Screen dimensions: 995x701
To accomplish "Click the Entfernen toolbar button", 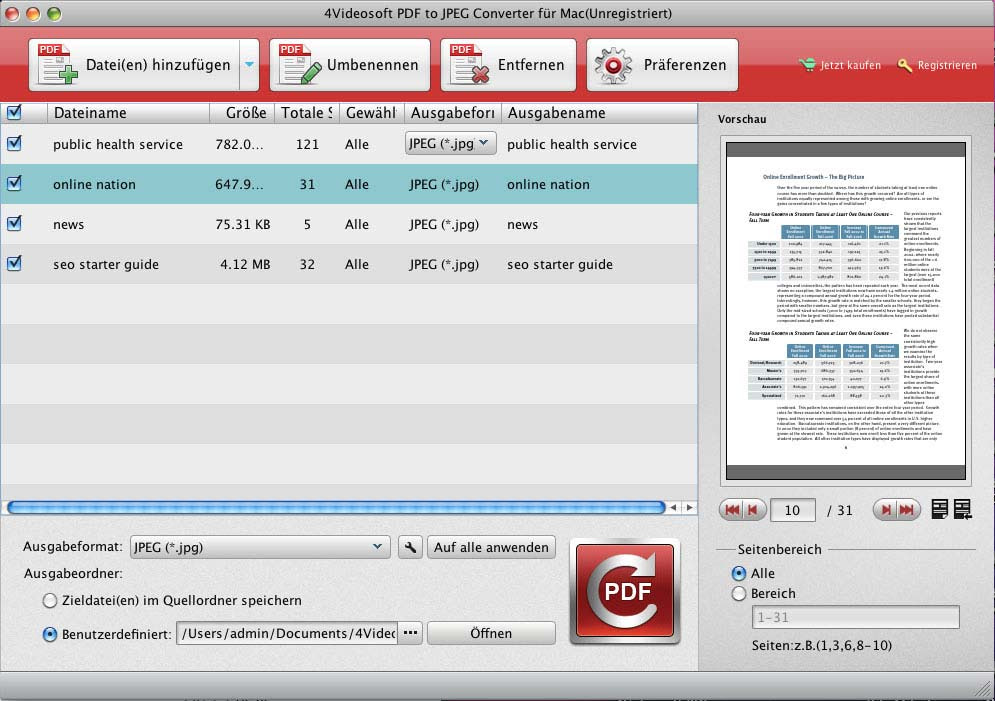I will tap(508, 65).
